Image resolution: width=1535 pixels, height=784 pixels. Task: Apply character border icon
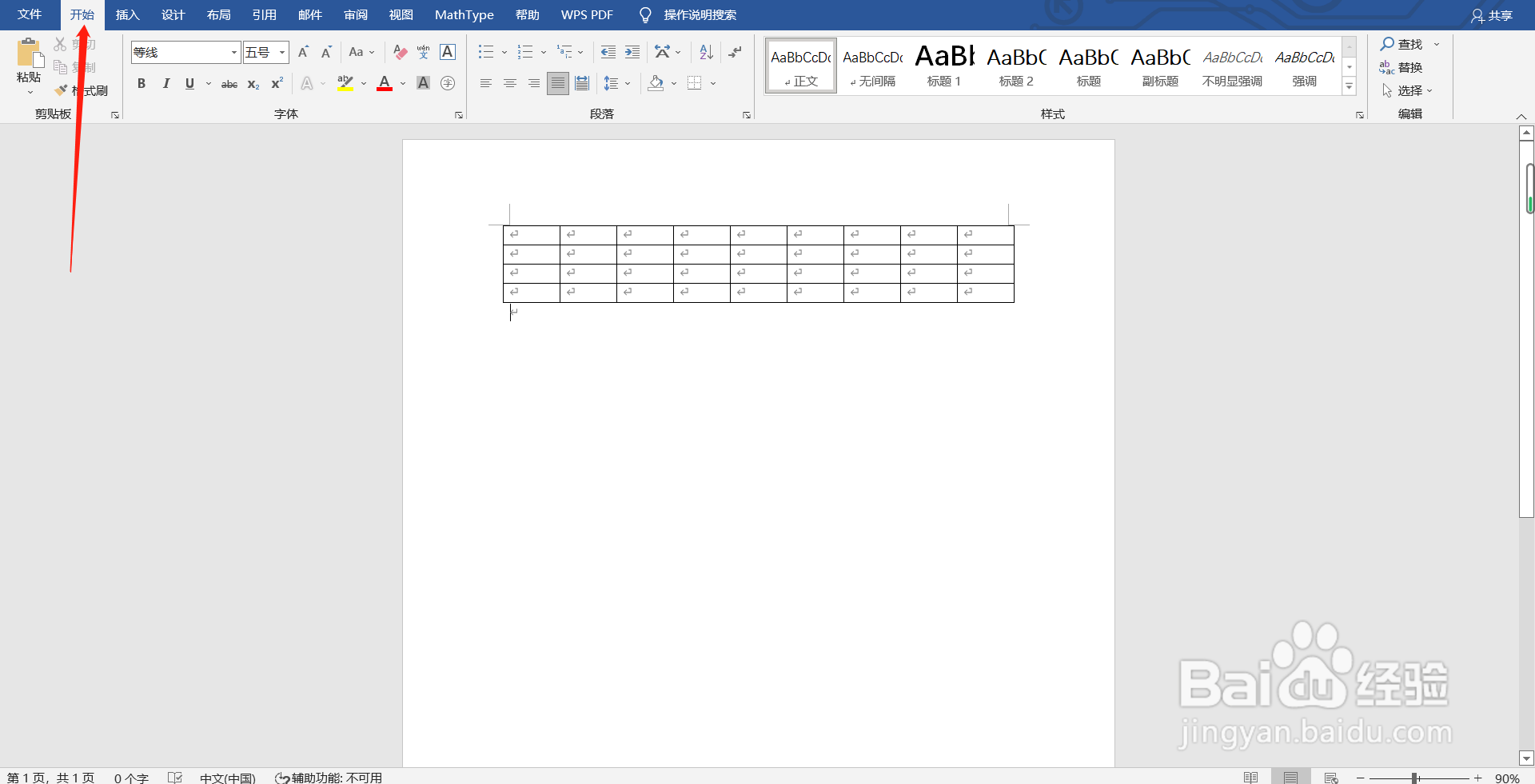(448, 52)
